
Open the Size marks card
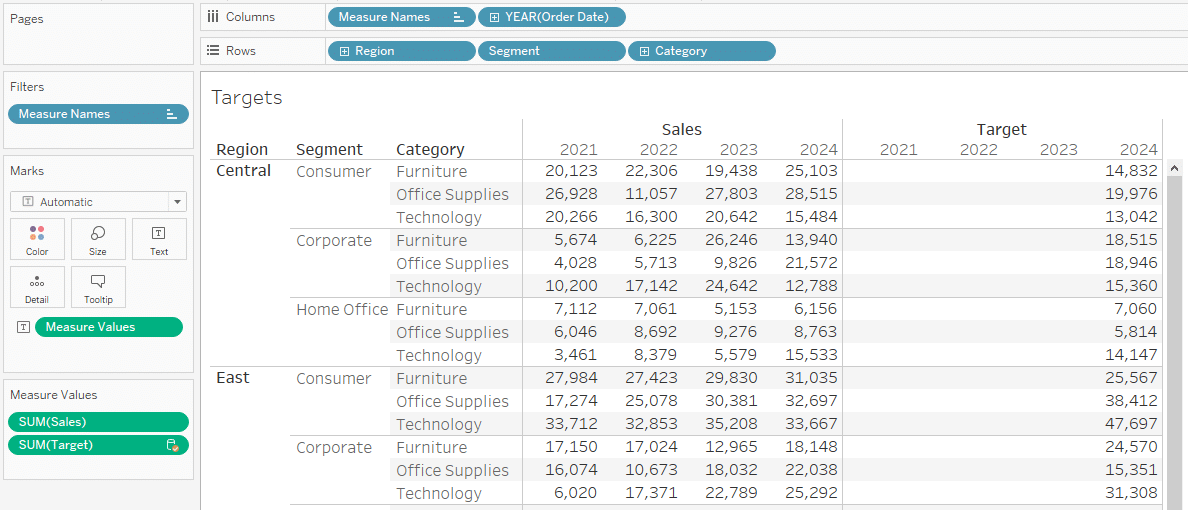[98, 239]
